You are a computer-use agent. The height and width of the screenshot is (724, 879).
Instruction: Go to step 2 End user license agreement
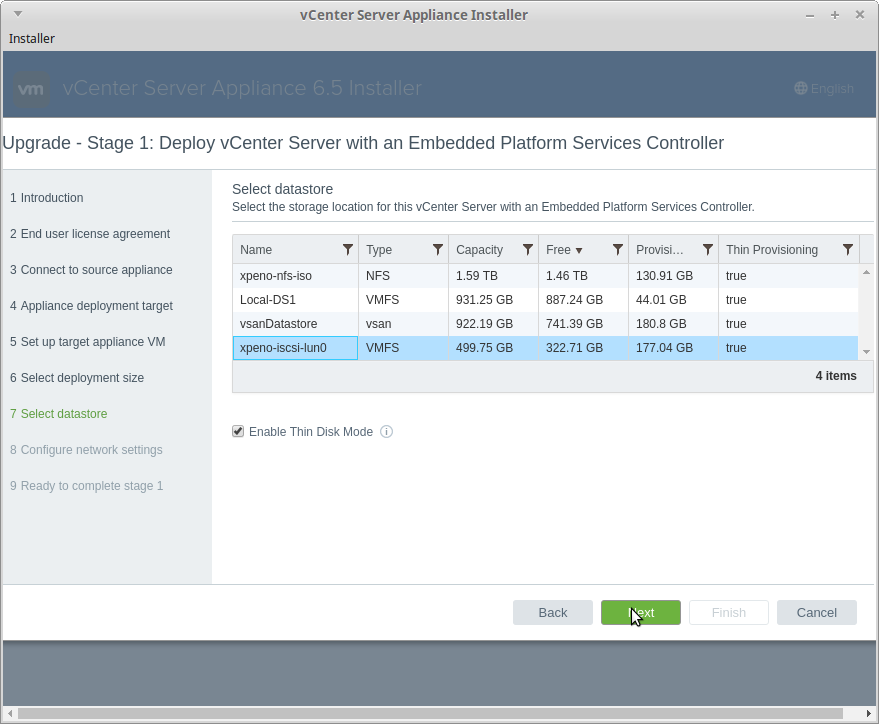[90, 234]
